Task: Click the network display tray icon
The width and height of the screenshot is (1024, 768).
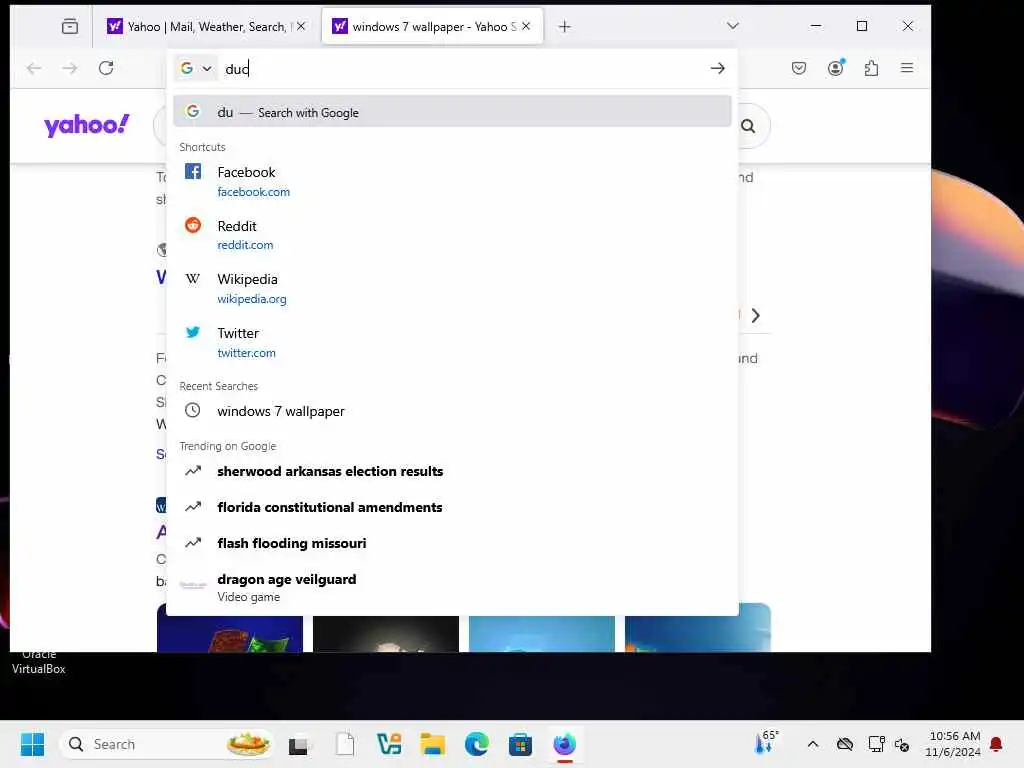Action: (876, 744)
